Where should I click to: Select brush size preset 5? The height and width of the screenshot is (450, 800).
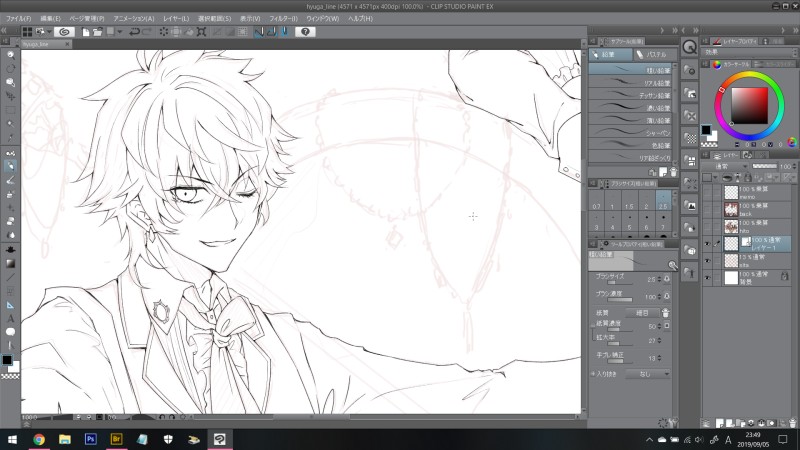pos(630,223)
